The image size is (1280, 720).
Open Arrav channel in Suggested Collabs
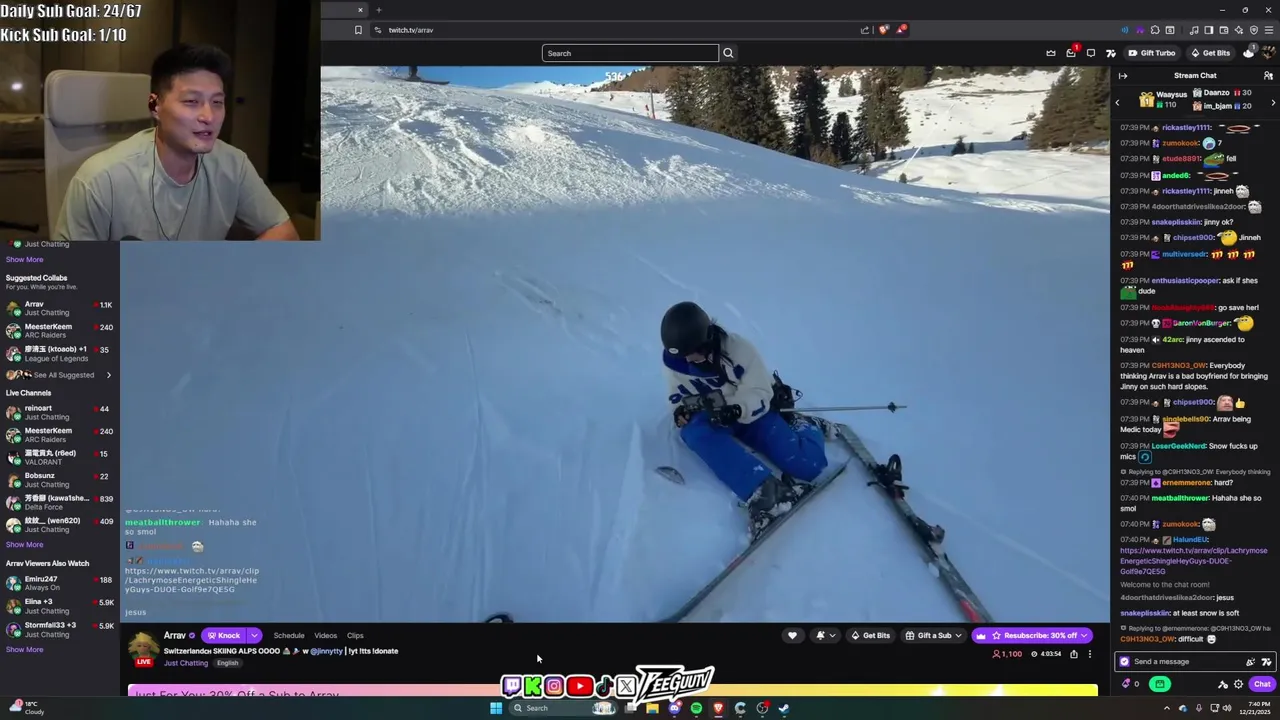pos(59,308)
